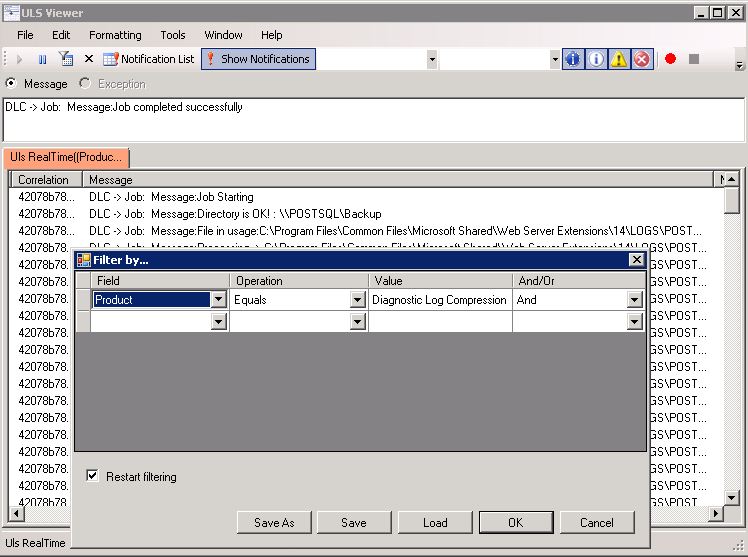Uncheck the Restart filtering checkbox
The image size is (748, 557).
click(93, 476)
